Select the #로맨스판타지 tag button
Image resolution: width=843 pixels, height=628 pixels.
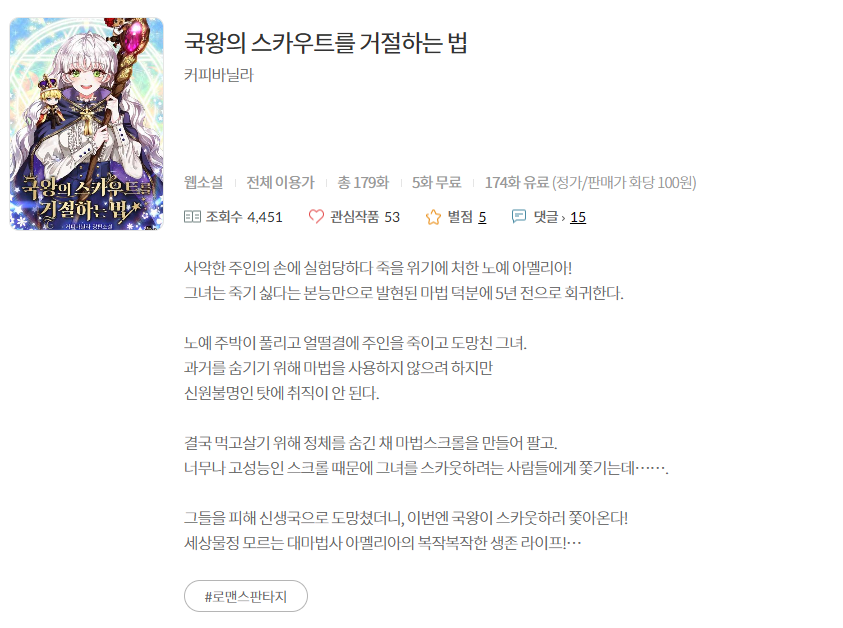click(246, 596)
